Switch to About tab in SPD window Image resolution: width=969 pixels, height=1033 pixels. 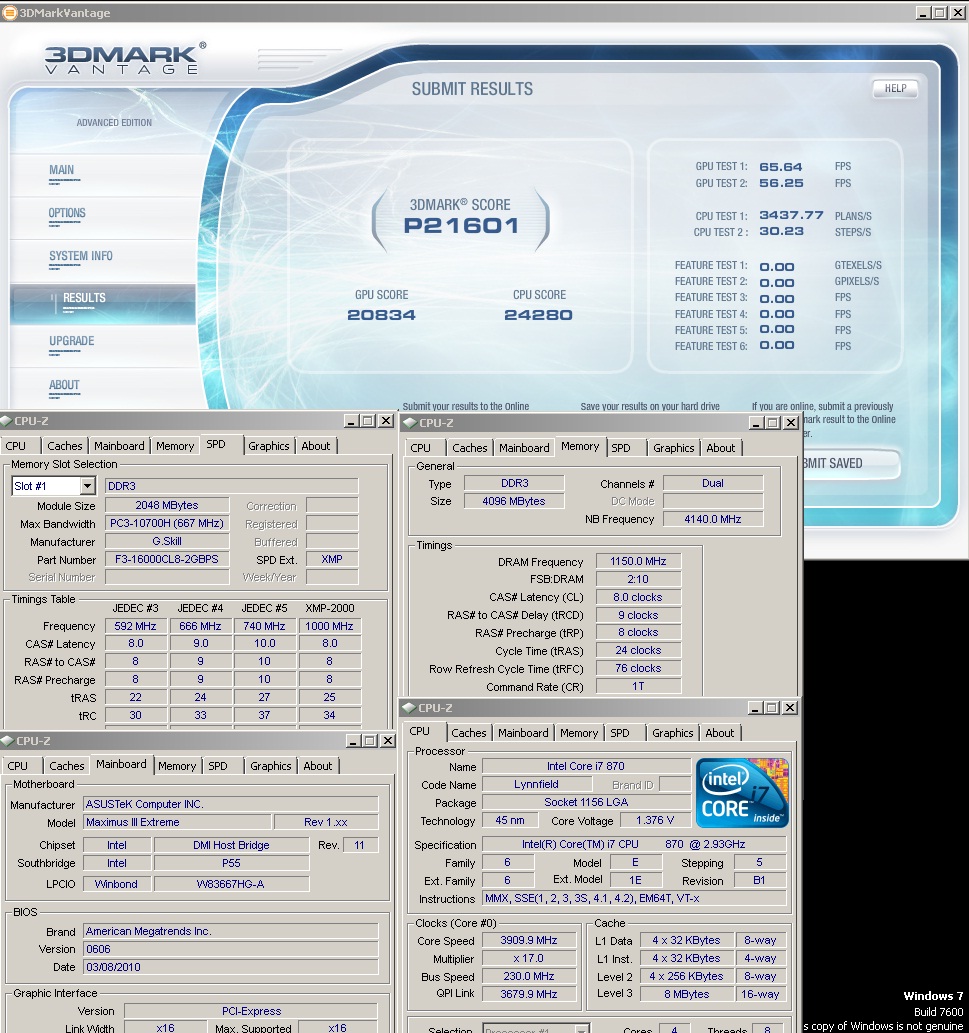[316, 446]
